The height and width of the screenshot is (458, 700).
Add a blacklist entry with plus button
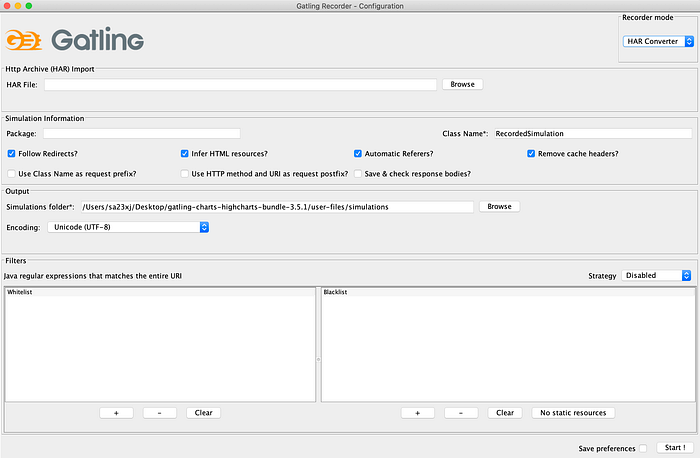click(x=417, y=413)
